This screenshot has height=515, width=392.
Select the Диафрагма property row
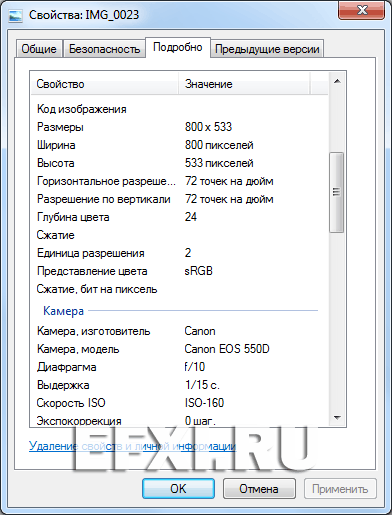[179, 367]
